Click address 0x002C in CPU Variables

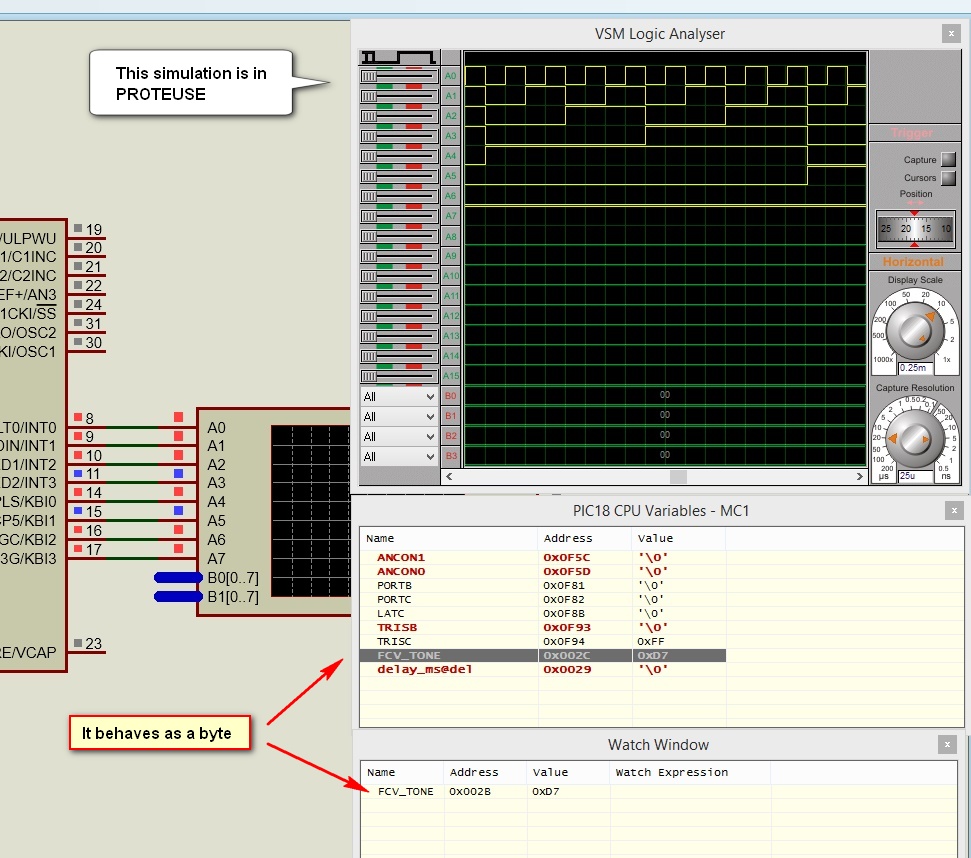(567, 656)
